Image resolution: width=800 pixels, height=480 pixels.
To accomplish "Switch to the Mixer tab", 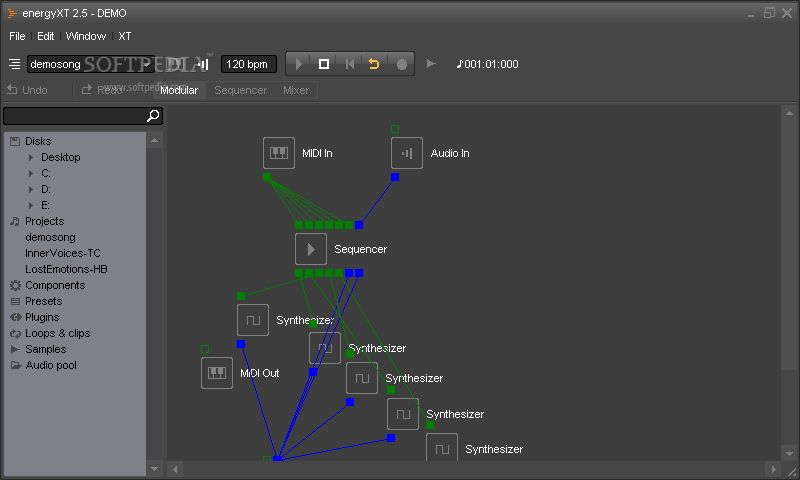I will (296, 90).
